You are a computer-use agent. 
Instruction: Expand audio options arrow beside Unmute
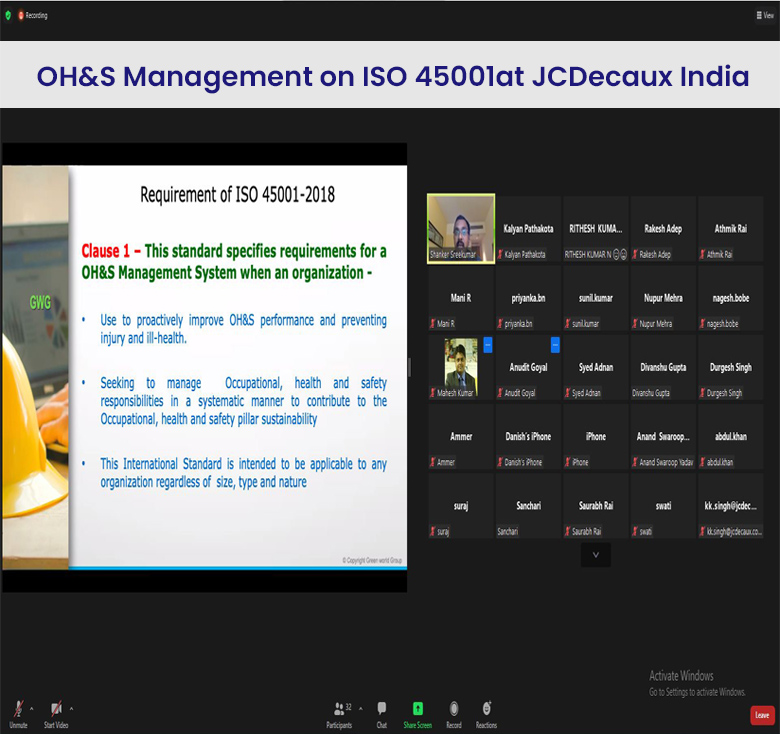coord(32,708)
